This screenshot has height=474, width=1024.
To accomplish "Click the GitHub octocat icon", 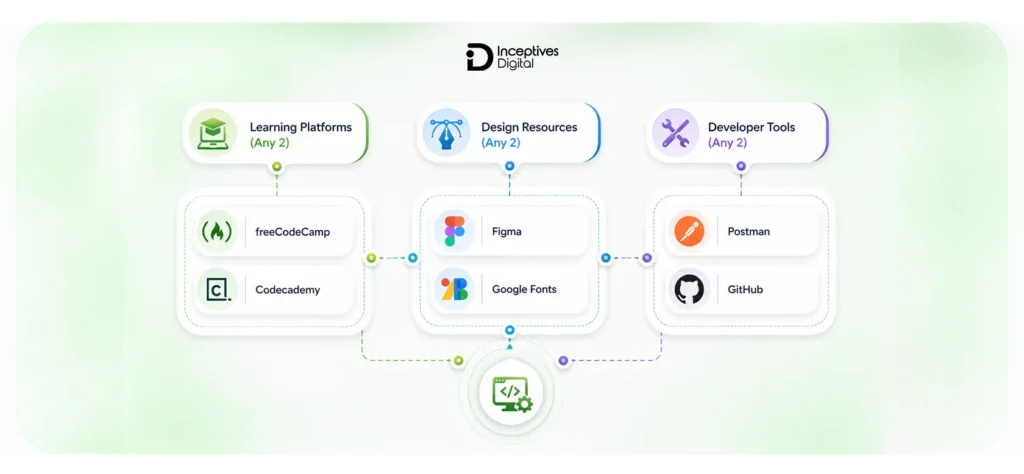I will (689, 289).
